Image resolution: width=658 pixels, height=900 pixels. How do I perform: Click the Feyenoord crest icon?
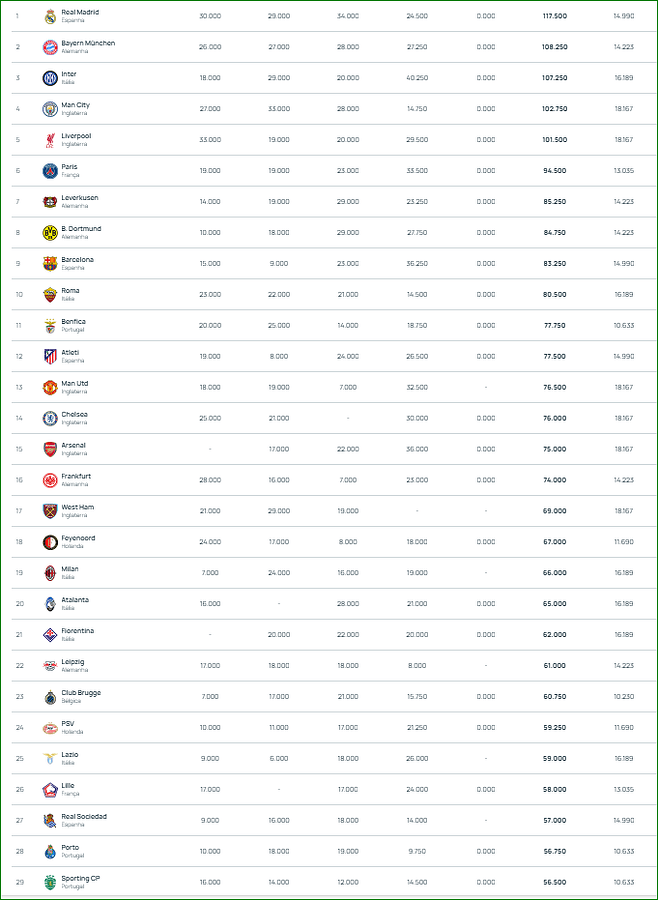click(51, 542)
